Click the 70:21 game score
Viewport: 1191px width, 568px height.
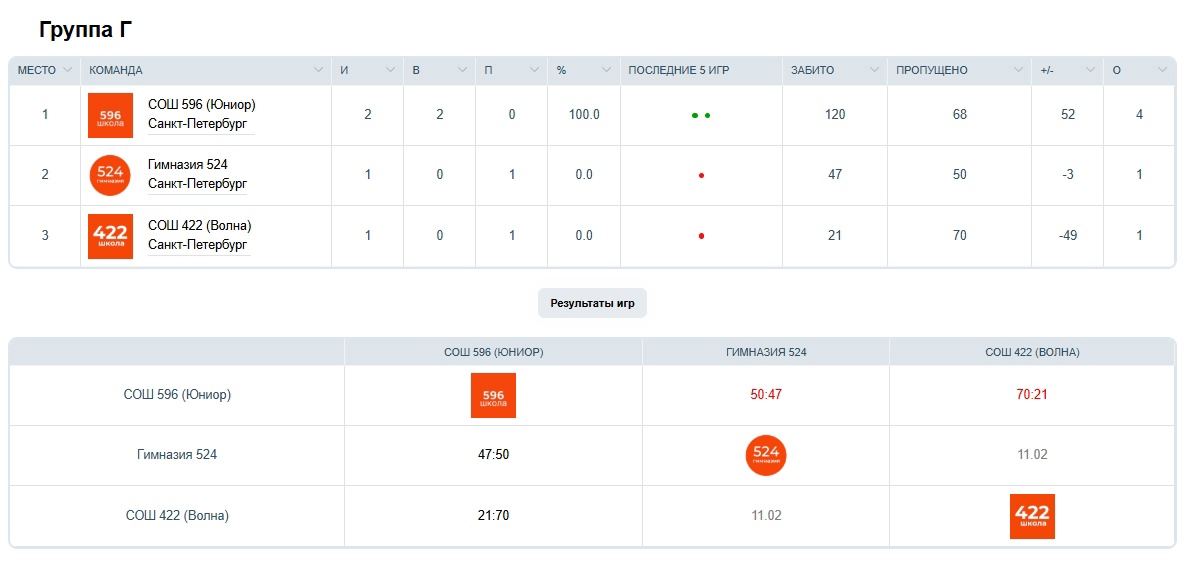1032,395
